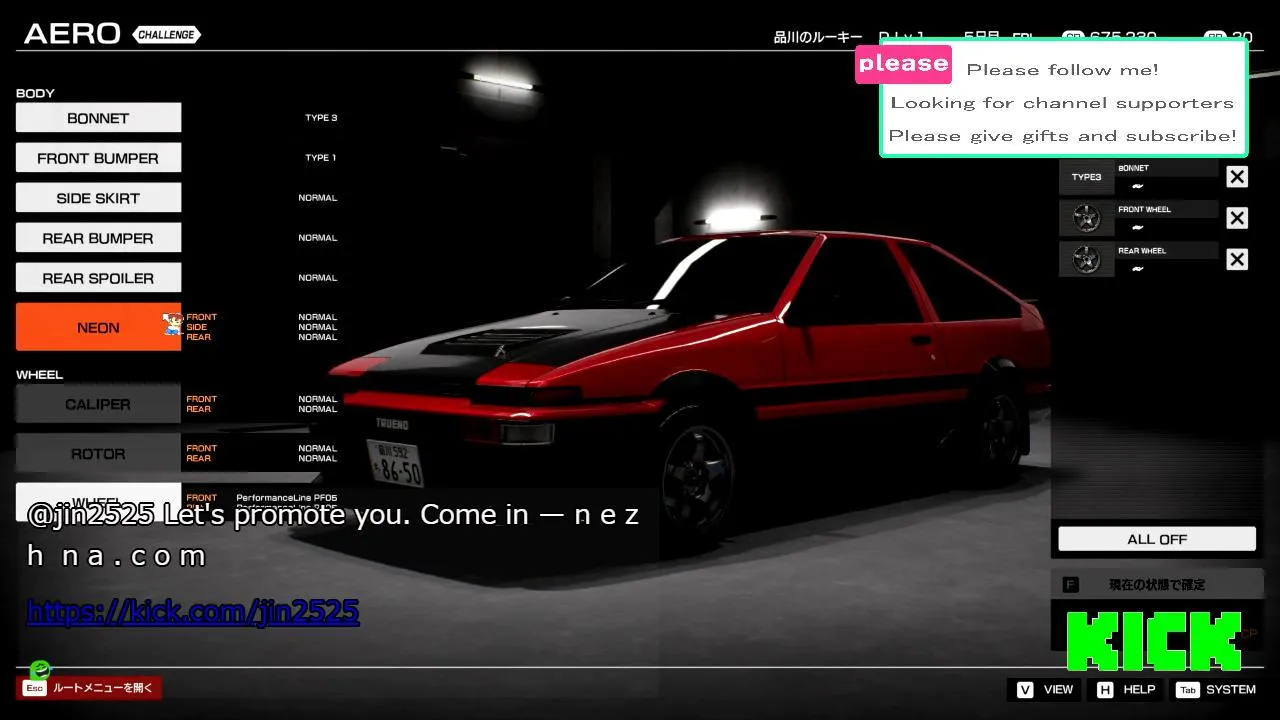
Task: Open the FRONT BUMPER option
Action: [x=98, y=158]
